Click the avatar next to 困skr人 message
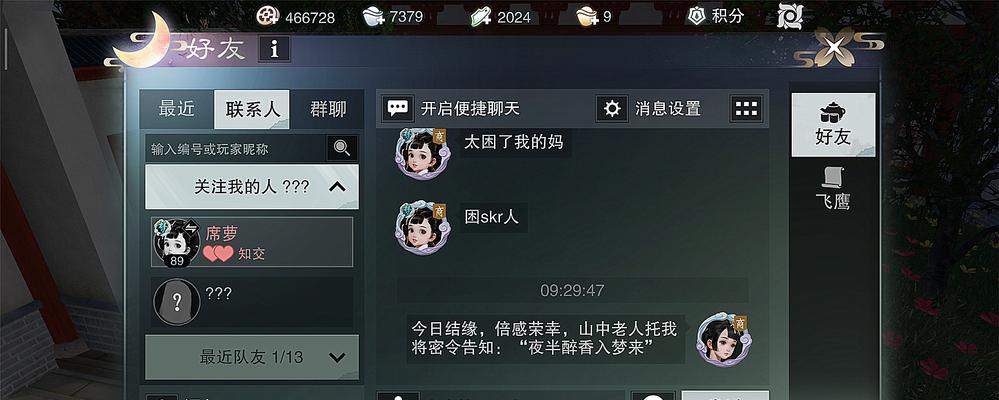 coord(420,227)
